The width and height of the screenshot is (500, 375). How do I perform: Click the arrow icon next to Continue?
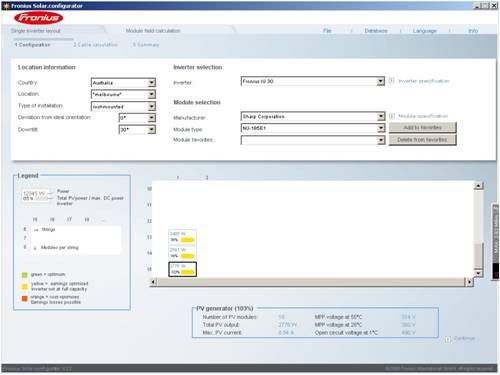coord(448,339)
